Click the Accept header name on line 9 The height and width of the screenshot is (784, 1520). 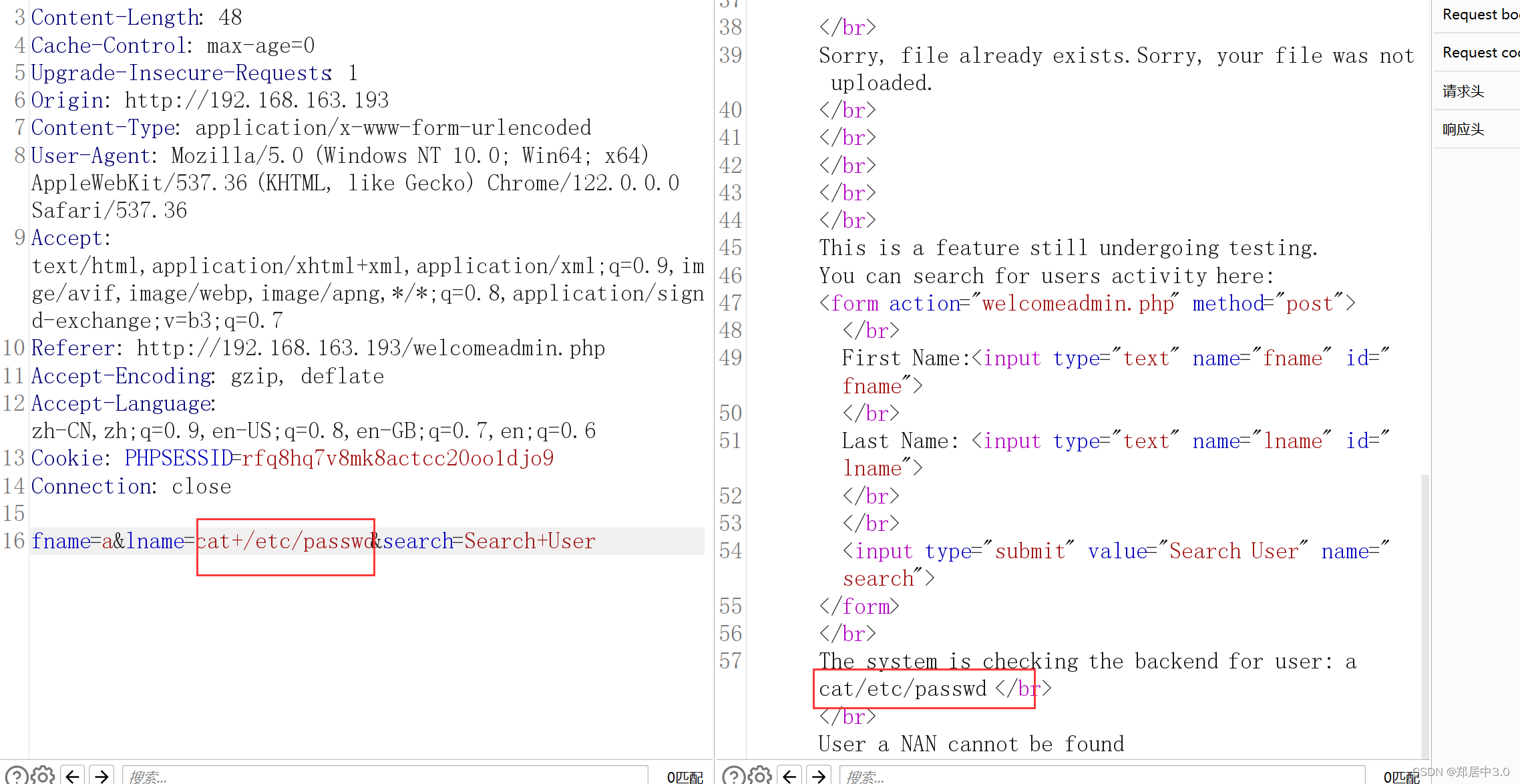[67, 238]
